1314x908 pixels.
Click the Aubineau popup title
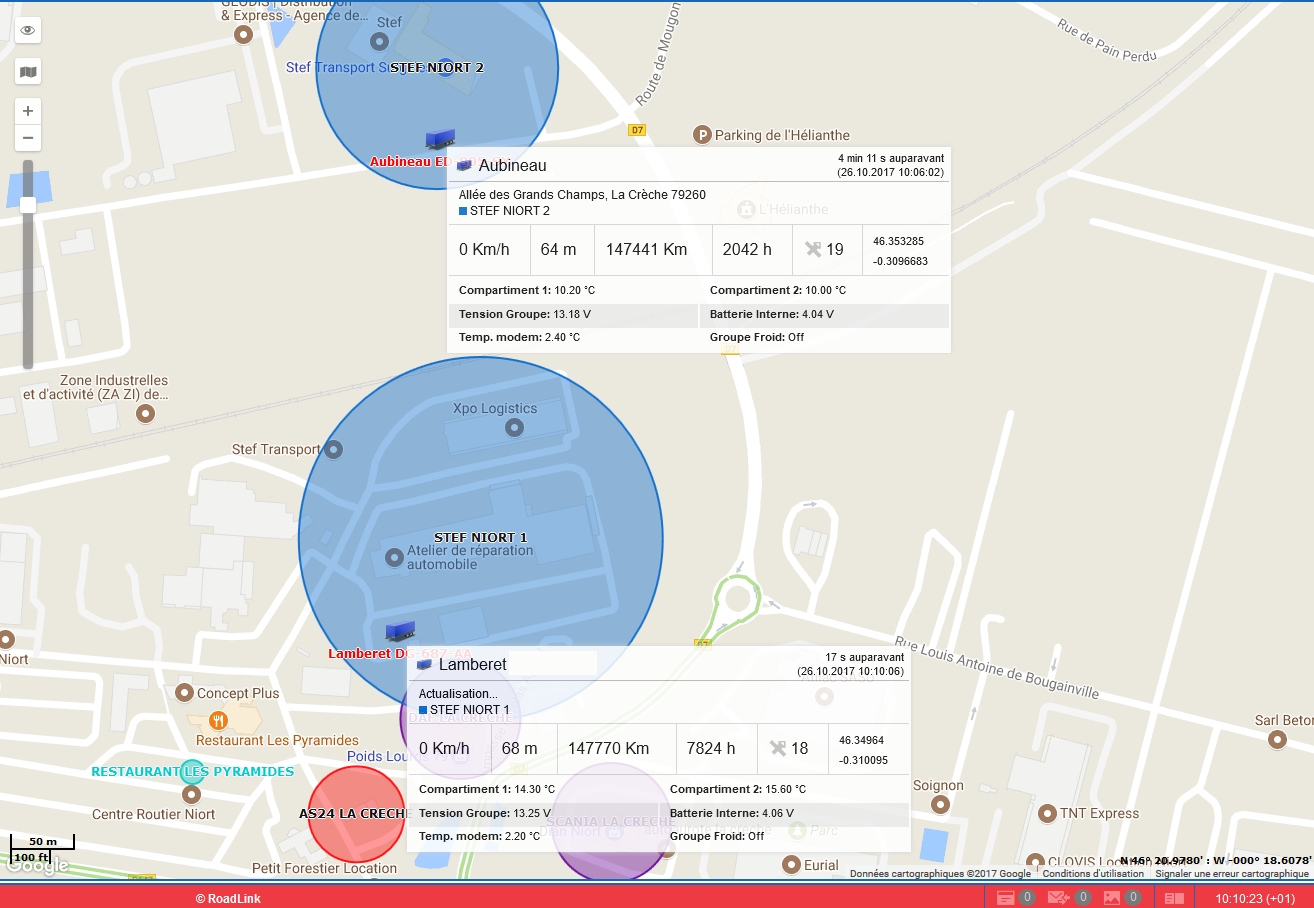(x=512, y=166)
